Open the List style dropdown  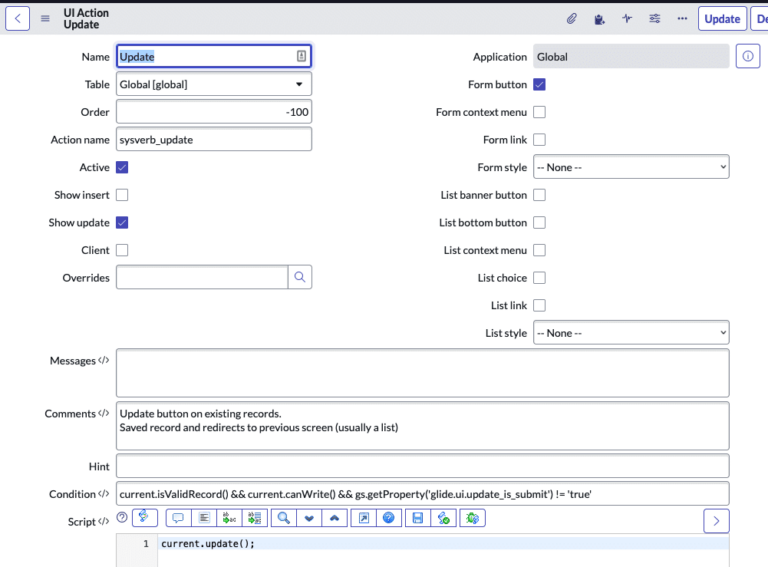631,333
